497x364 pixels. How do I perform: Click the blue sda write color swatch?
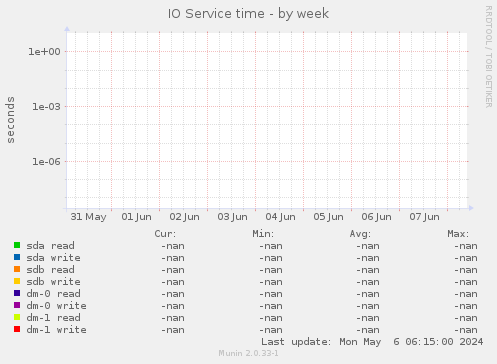tap(17, 257)
